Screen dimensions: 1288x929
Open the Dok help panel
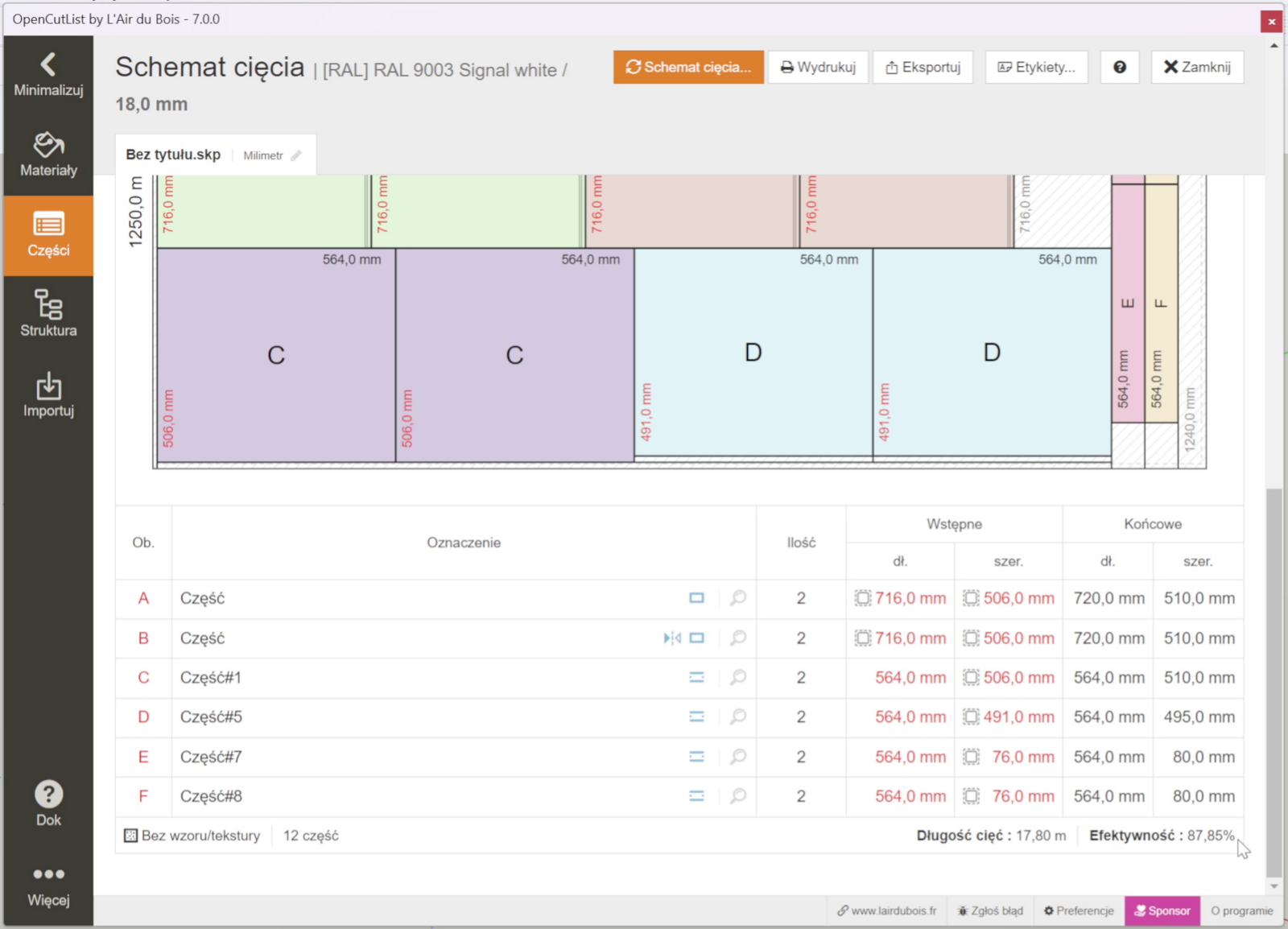[48, 803]
